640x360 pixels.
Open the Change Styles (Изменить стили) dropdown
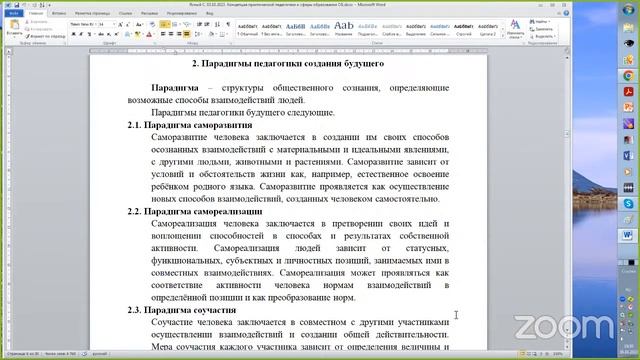pos(516,29)
